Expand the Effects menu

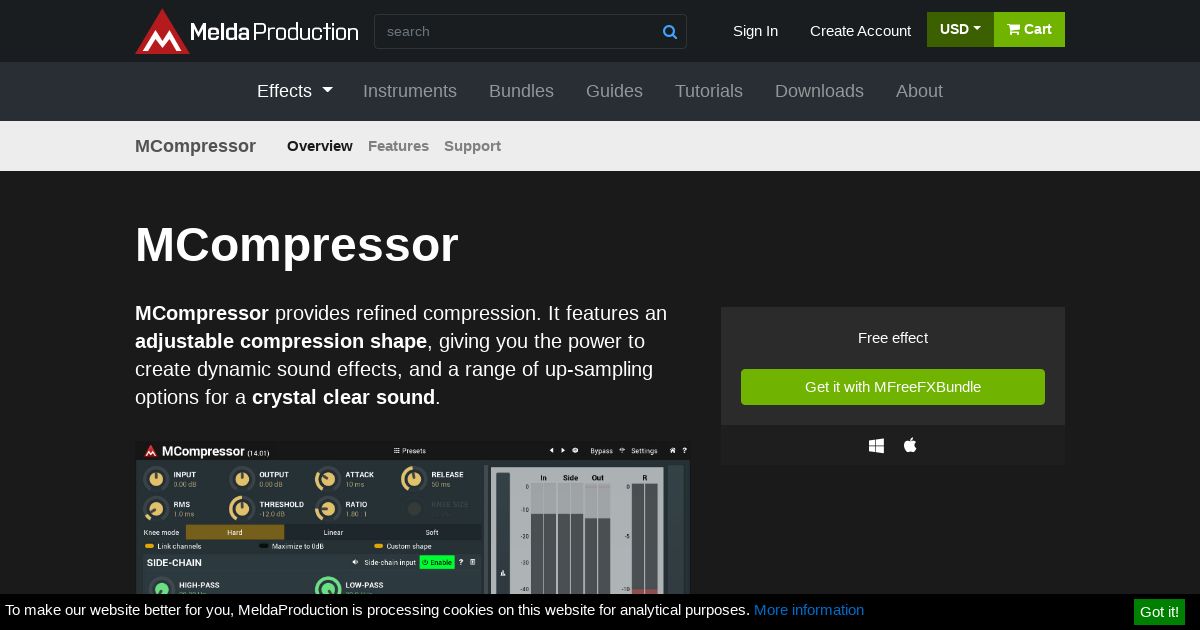(295, 91)
